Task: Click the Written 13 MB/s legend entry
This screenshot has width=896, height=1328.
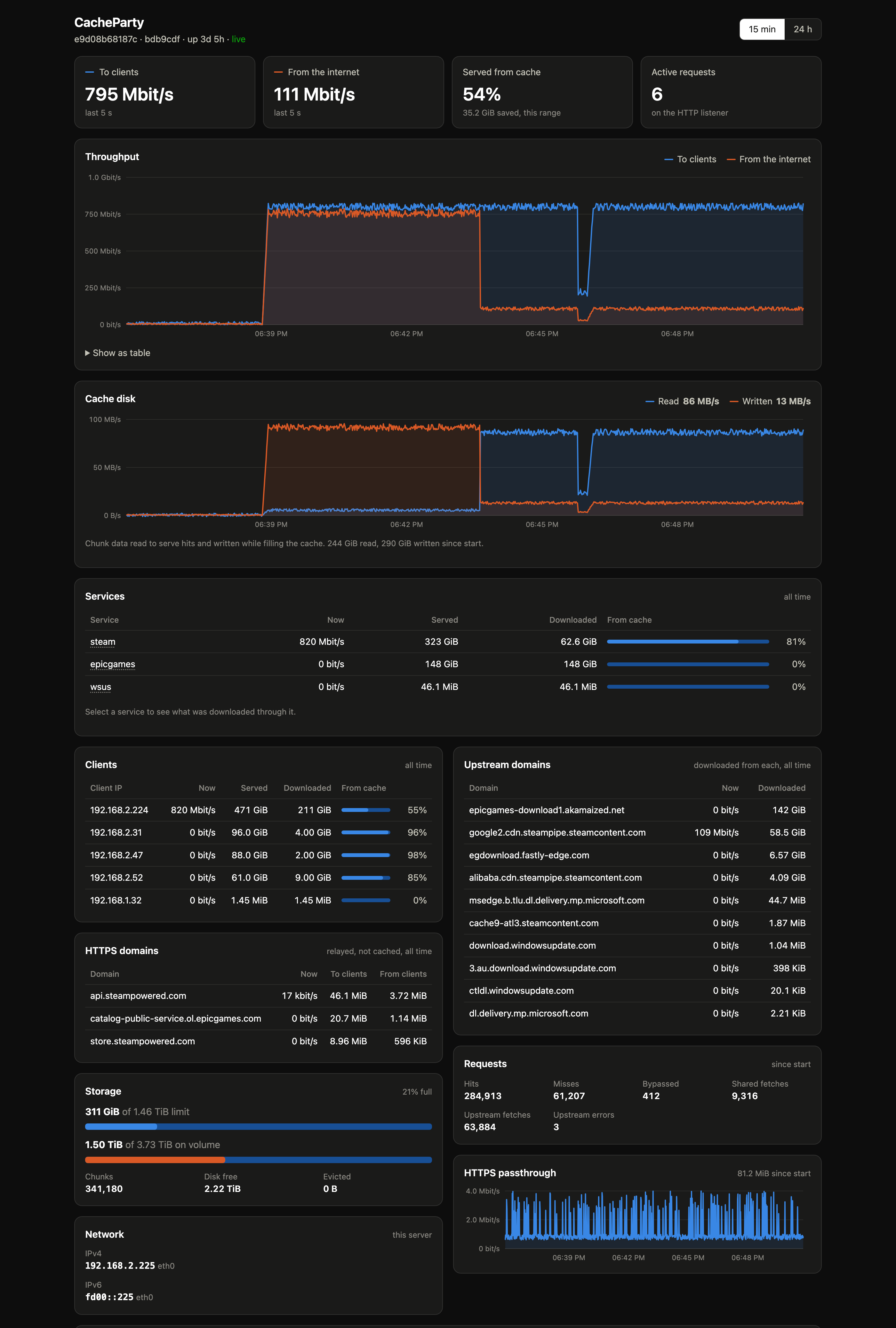Action: point(770,401)
